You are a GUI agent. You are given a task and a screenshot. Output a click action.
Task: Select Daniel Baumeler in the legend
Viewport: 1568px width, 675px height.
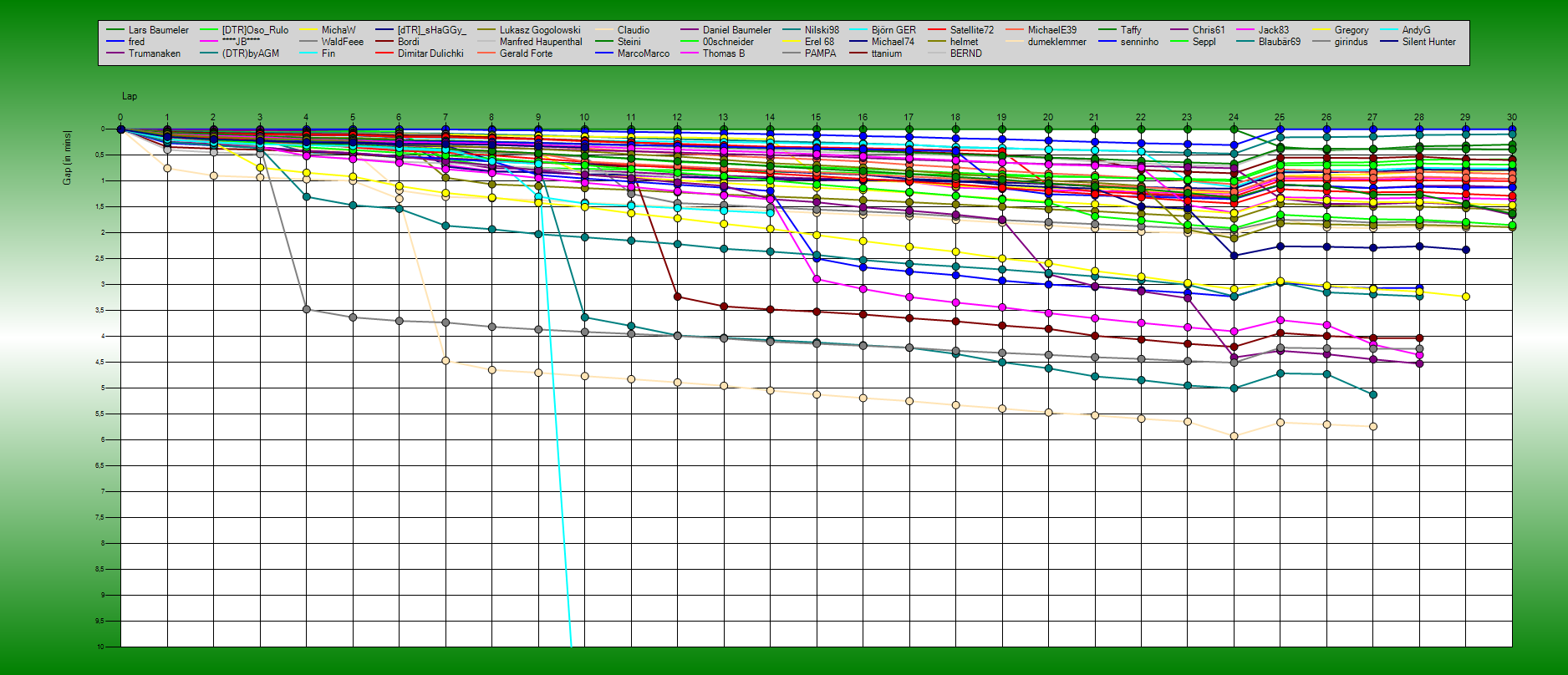click(x=737, y=30)
